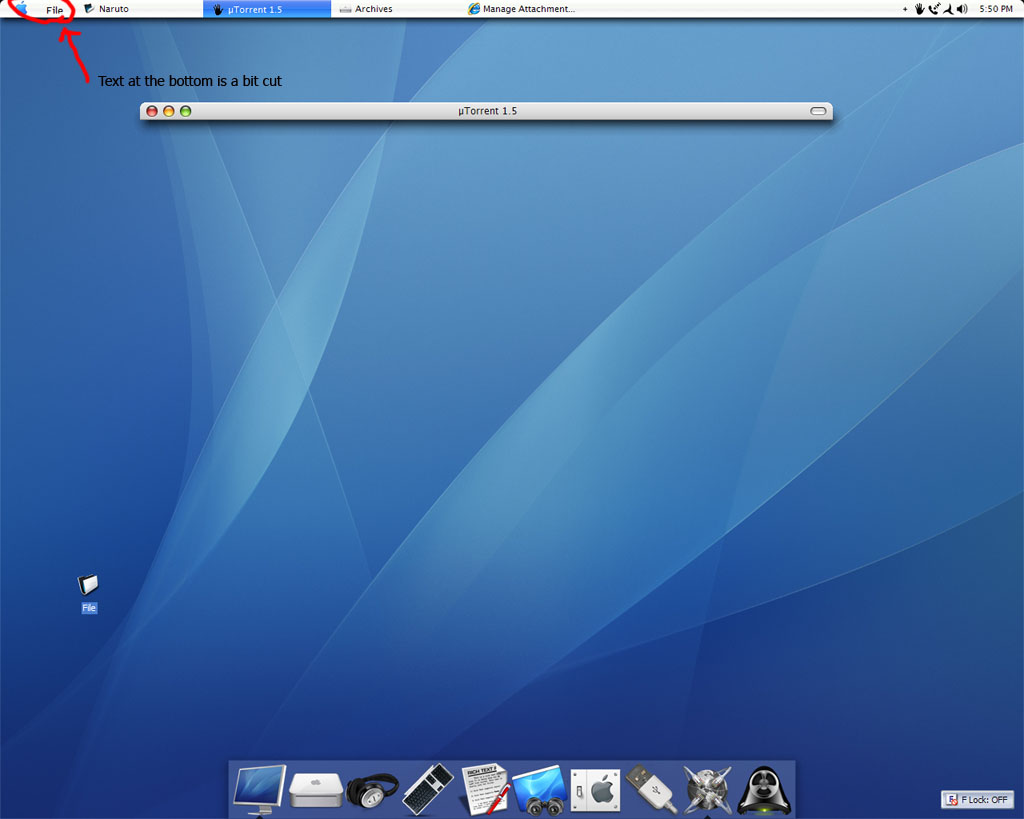Image resolution: width=1024 pixels, height=819 pixels.
Task: Switch to the Naruto taskbar item
Action: tap(106, 9)
